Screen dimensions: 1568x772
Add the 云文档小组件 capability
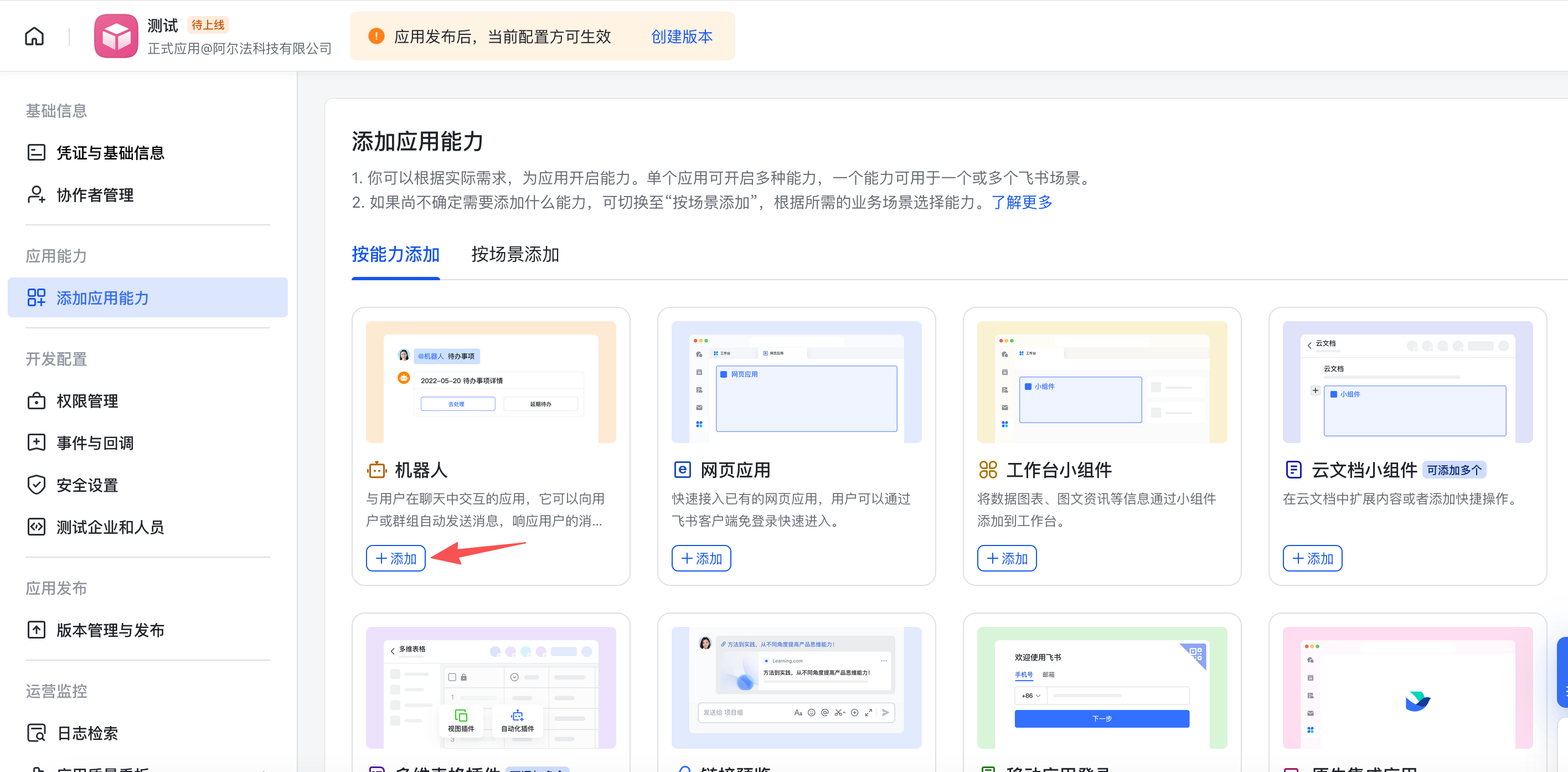1312,558
